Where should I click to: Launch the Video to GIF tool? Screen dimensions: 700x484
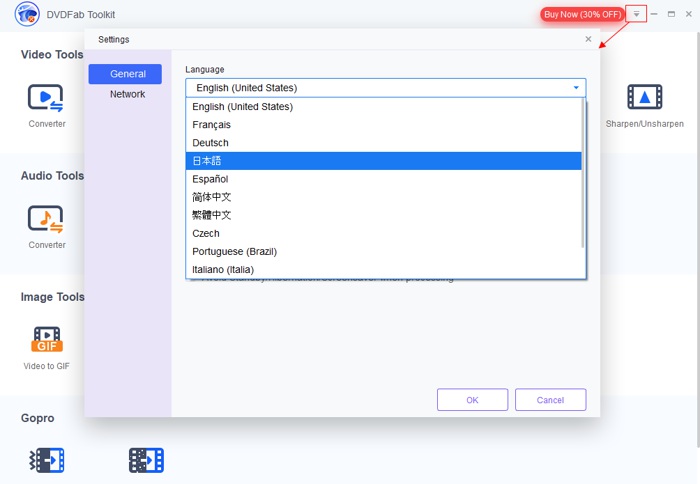(46, 340)
